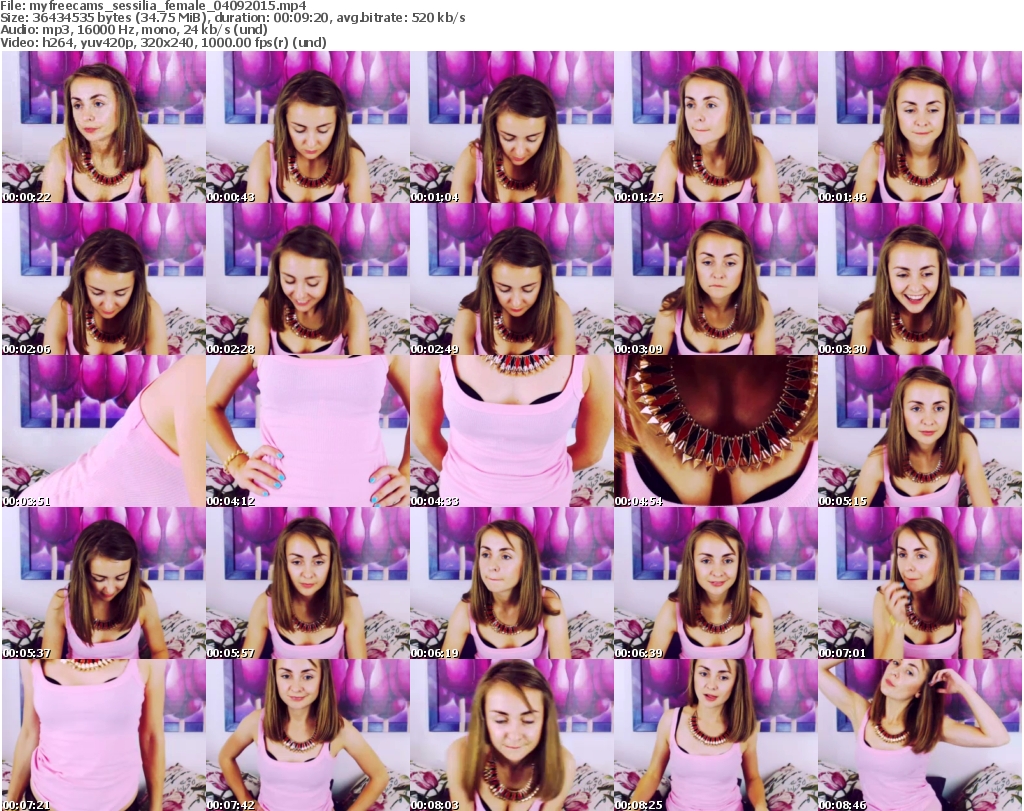Choose the frame at 00:03:09
The width and height of the screenshot is (1024, 811).
[716, 279]
